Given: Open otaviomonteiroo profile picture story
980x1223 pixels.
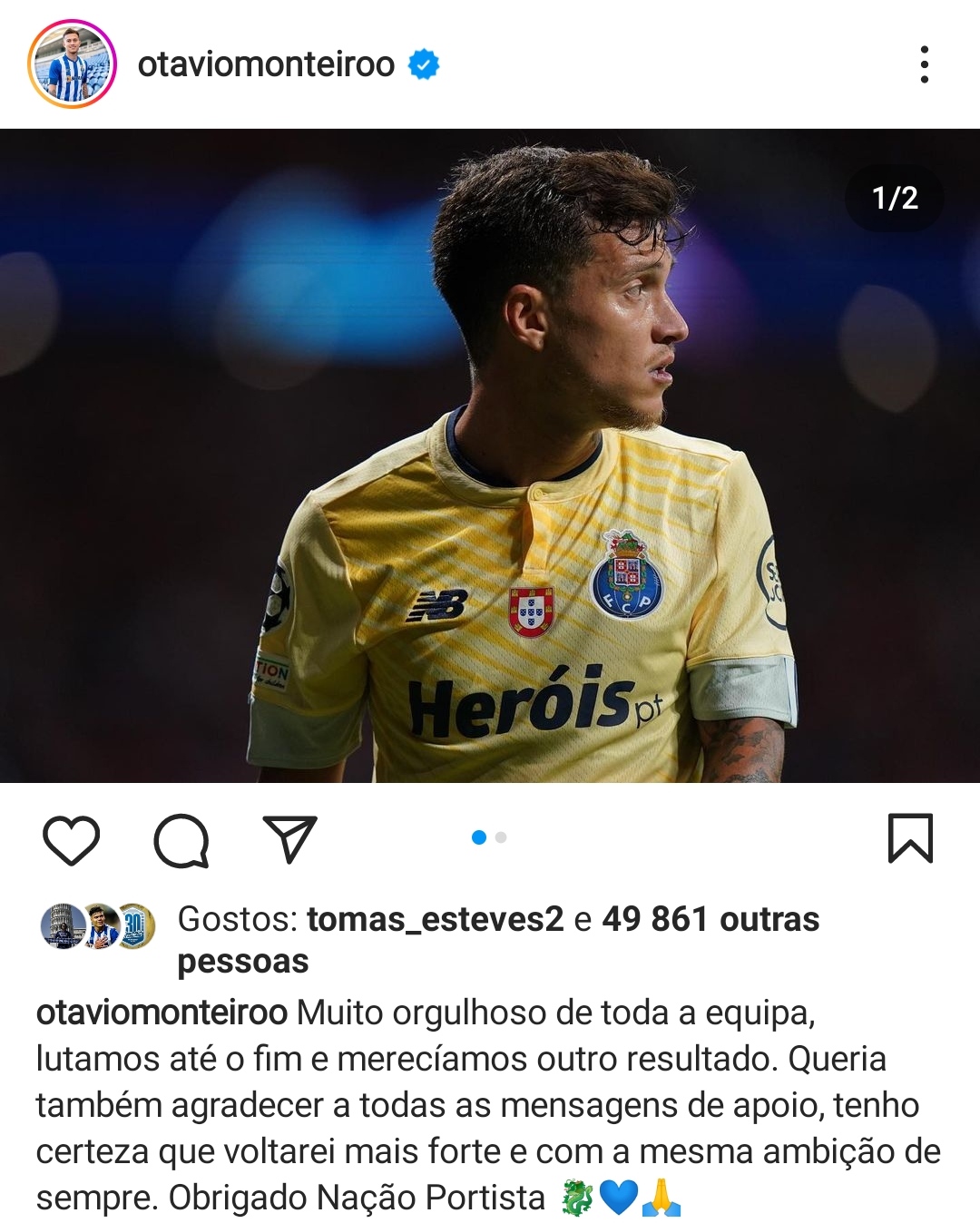Looking at the screenshot, I should pos(73,64).
